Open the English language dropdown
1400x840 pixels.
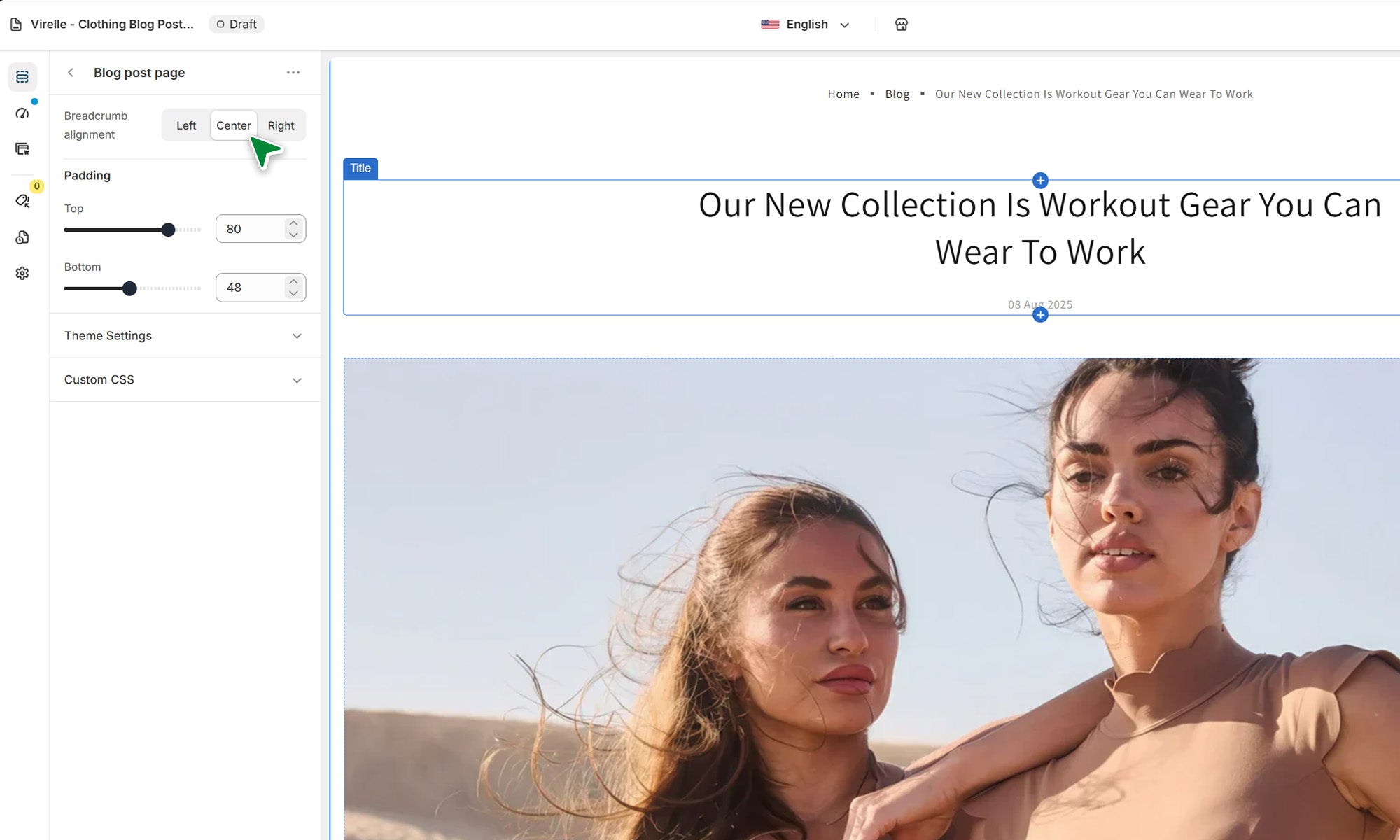(806, 24)
